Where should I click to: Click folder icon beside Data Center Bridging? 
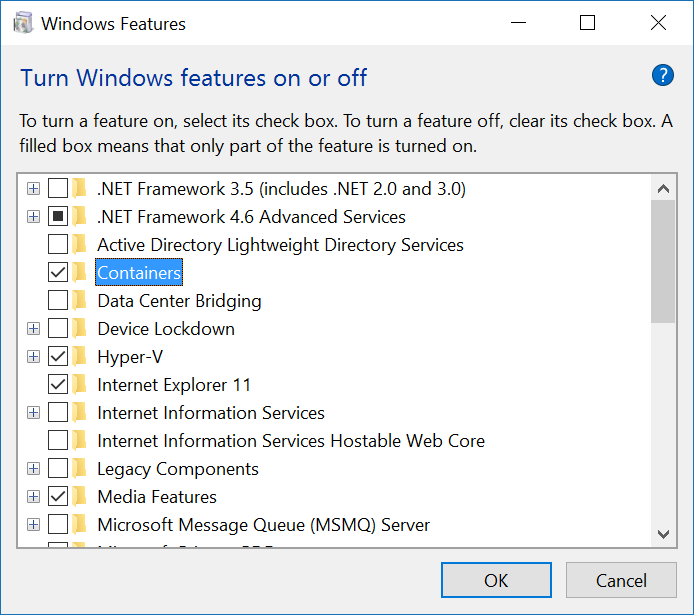(x=79, y=300)
